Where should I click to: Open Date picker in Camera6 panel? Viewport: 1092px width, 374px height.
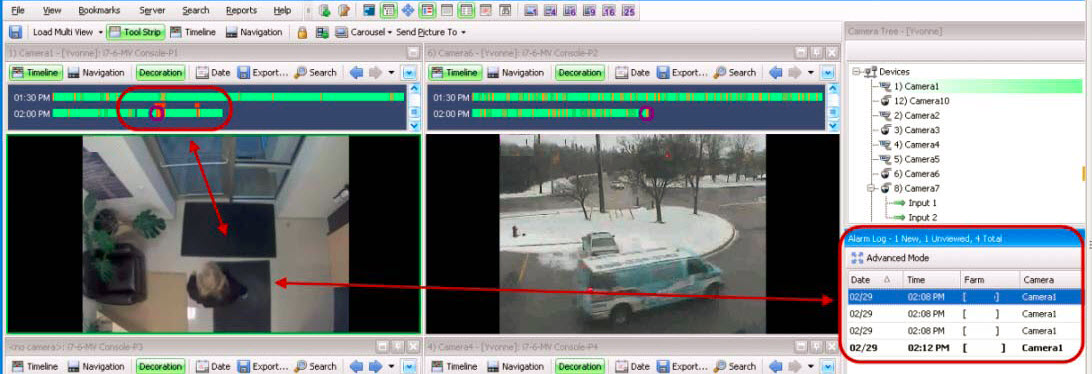(x=632, y=72)
